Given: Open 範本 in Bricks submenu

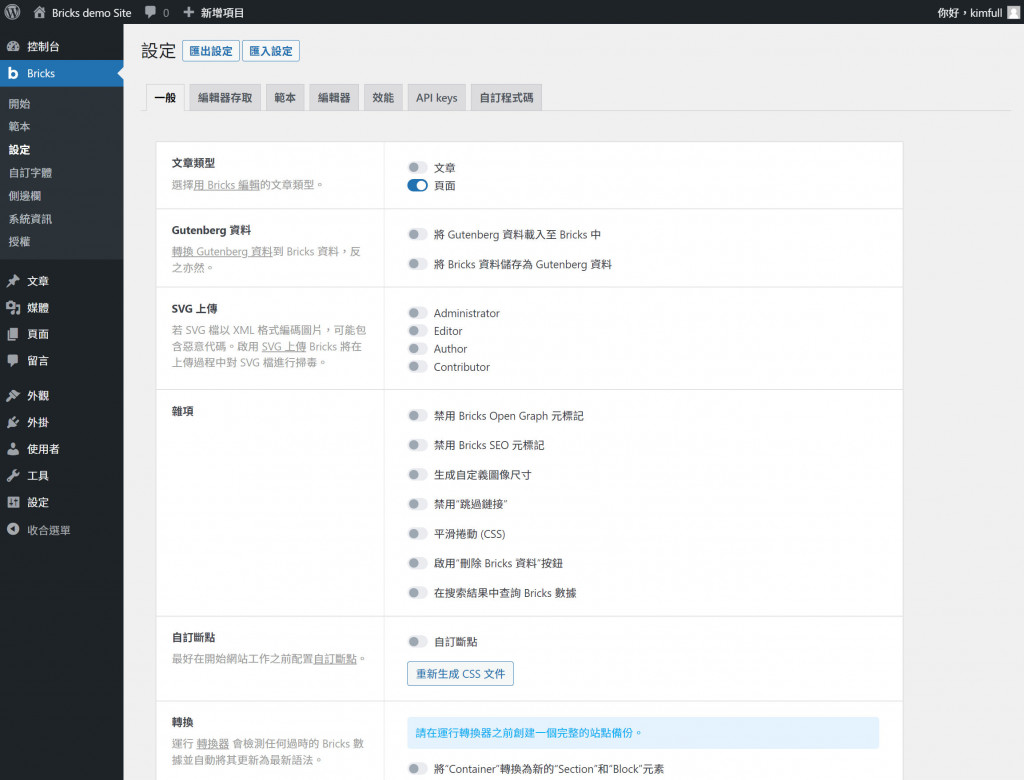Looking at the screenshot, I should coord(20,126).
